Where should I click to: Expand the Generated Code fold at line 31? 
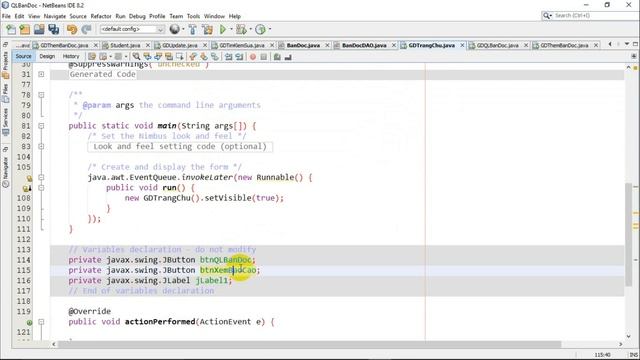click(41, 74)
